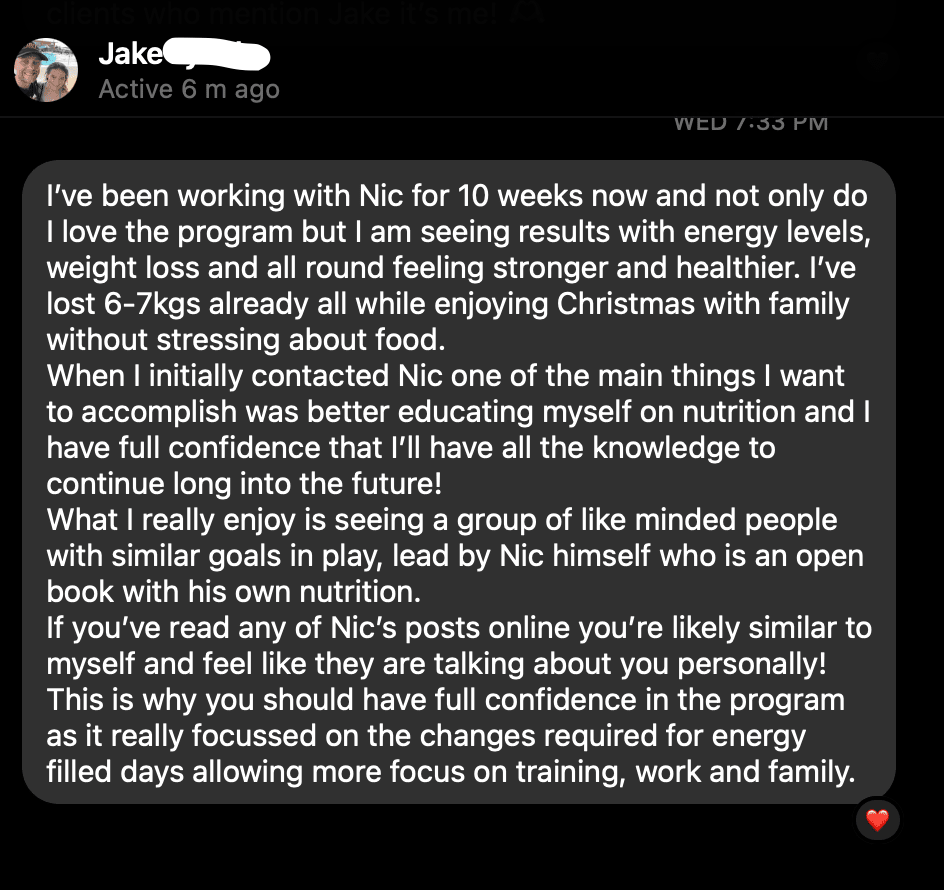This screenshot has width=944, height=890.
Task: Click the WED 7:33 PM timestamp
Action: (751, 123)
